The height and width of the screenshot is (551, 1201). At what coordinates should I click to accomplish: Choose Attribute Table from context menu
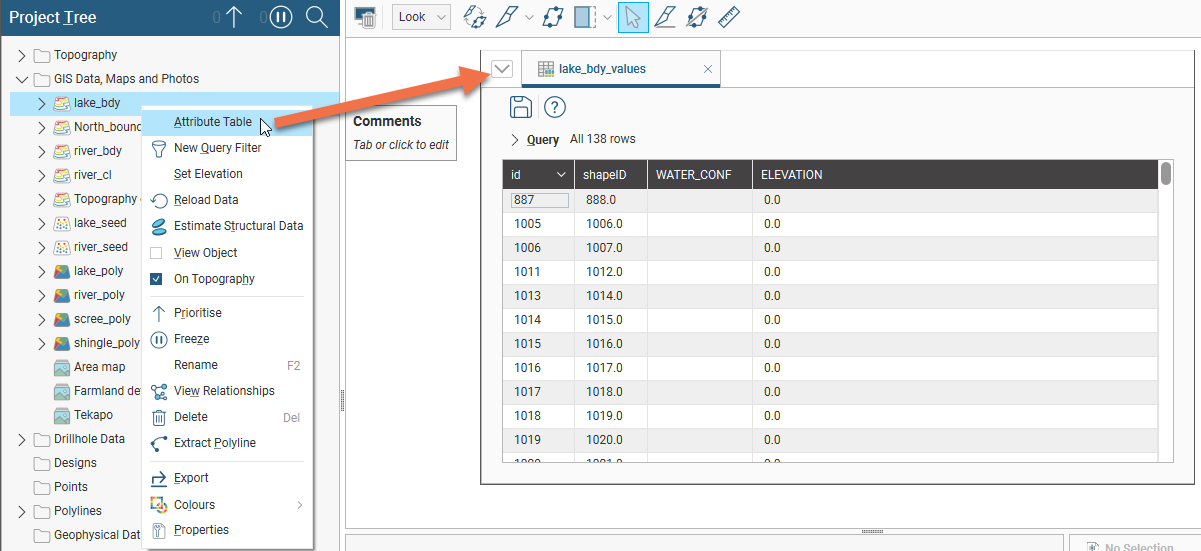coord(212,122)
